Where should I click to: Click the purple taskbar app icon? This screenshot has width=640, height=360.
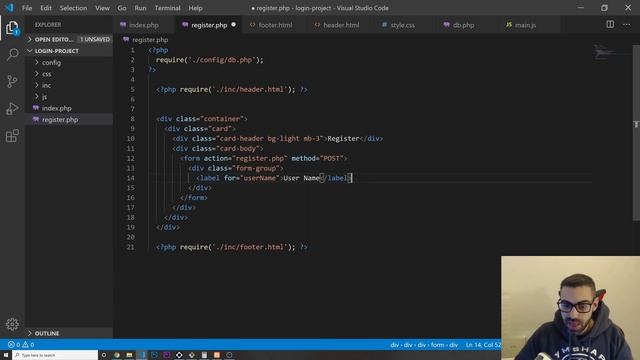tap(167, 355)
